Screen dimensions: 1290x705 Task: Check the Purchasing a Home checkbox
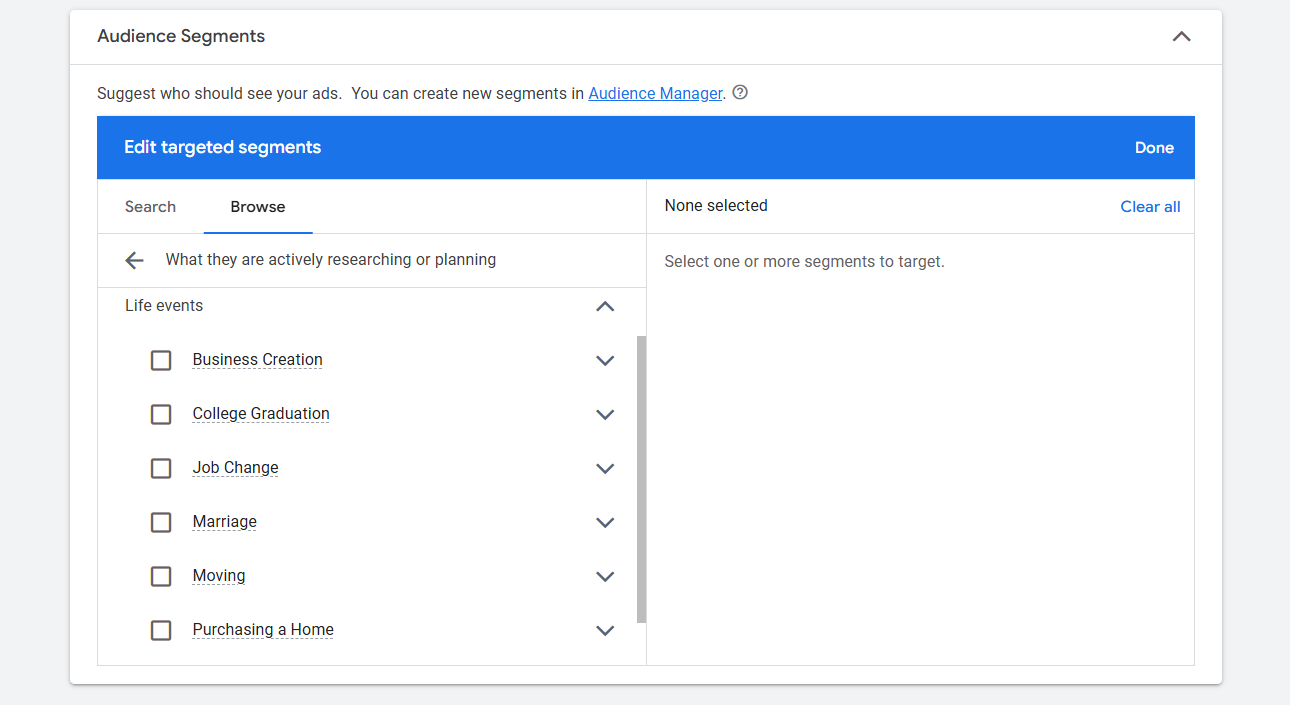(x=161, y=630)
